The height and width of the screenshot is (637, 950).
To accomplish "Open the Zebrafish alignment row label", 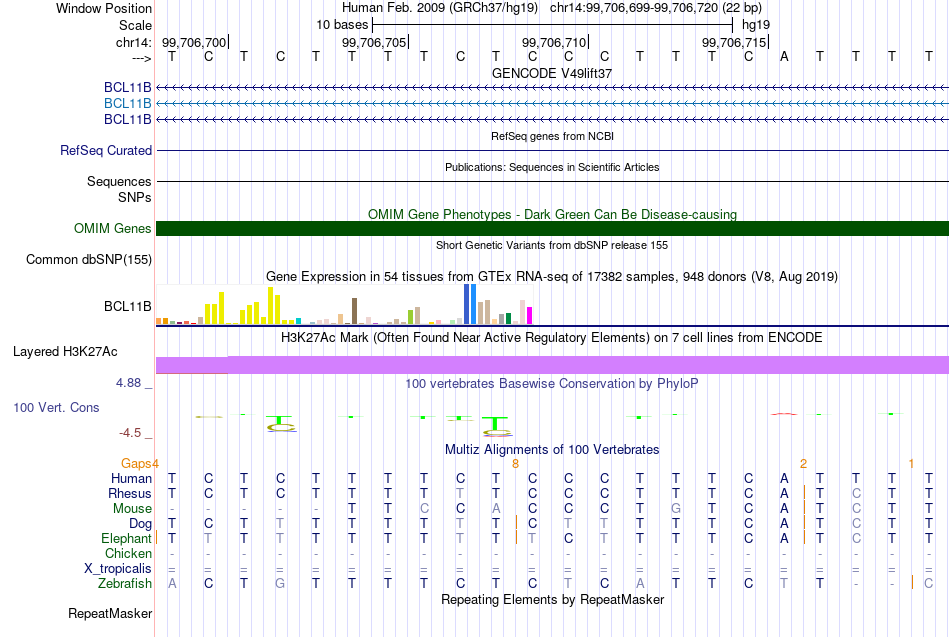I will pyautogui.click(x=125, y=584).
